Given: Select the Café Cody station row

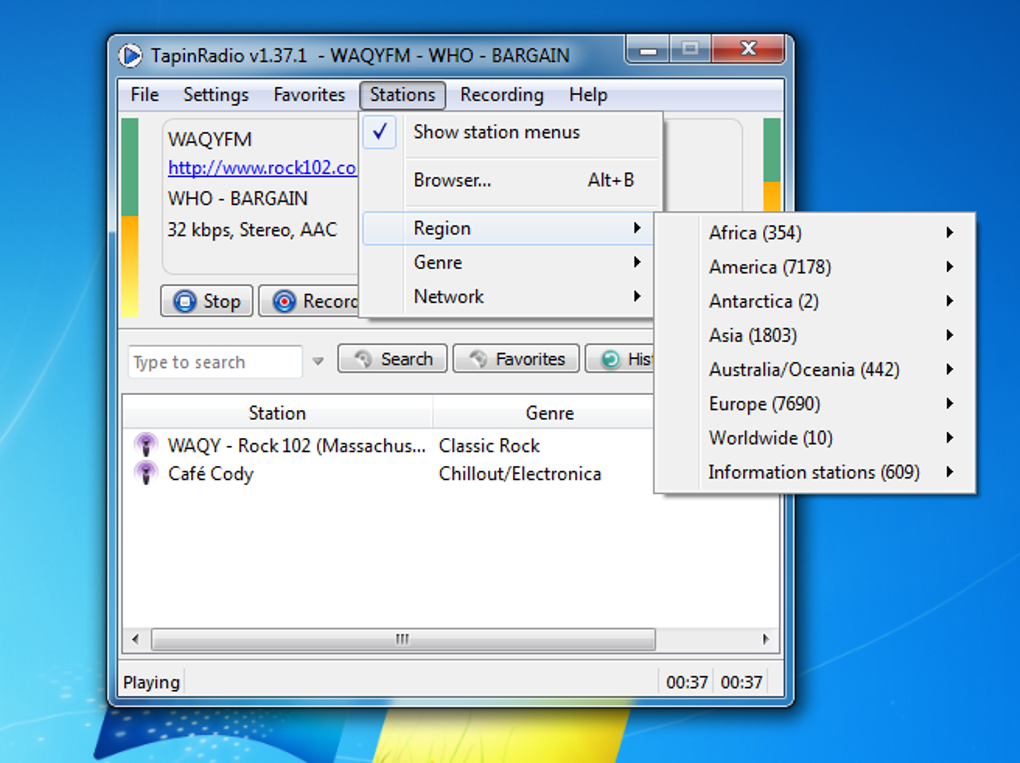Looking at the screenshot, I should [388, 474].
